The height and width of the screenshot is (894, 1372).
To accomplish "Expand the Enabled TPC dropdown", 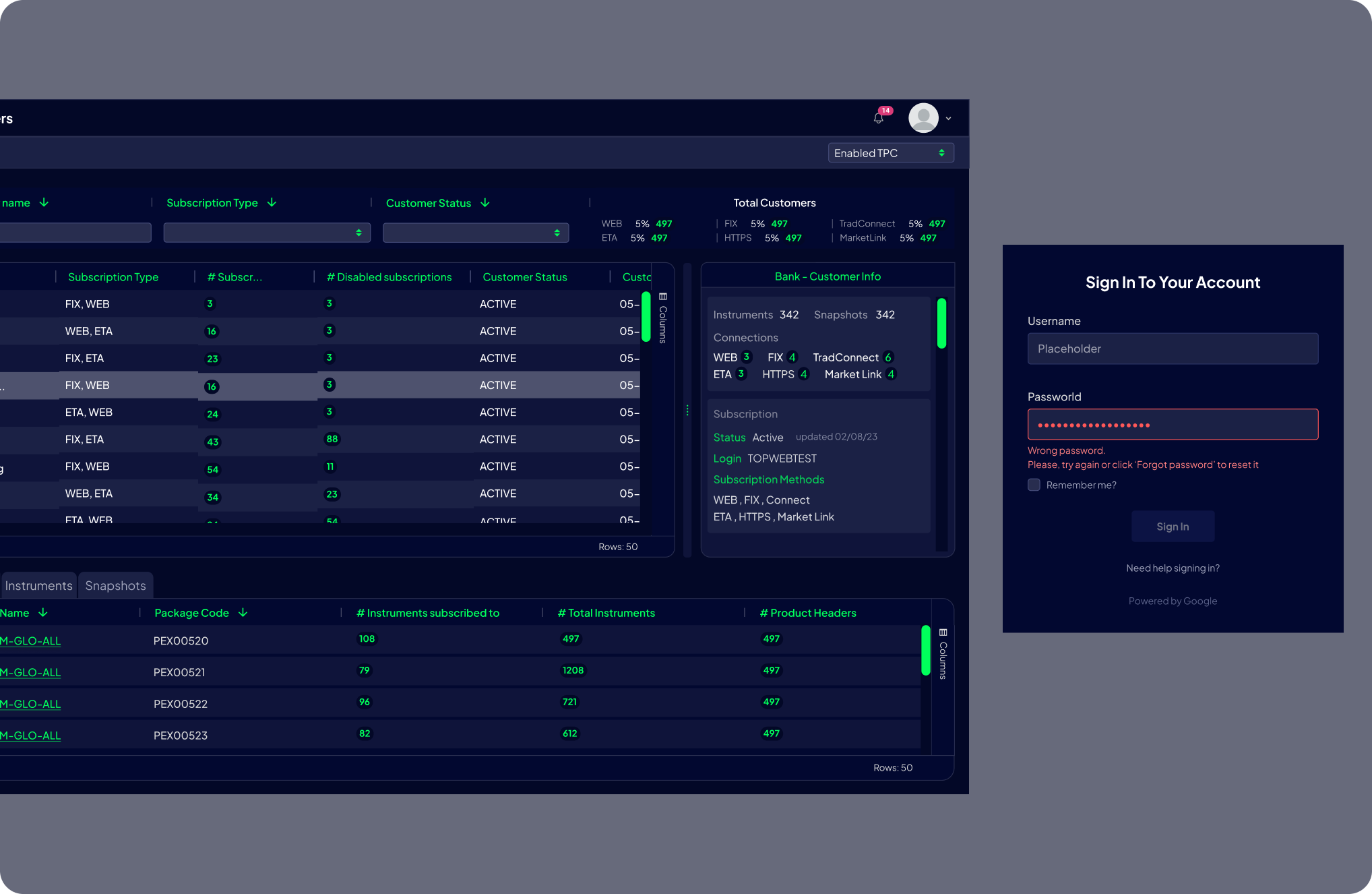I will tap(890, 153).
